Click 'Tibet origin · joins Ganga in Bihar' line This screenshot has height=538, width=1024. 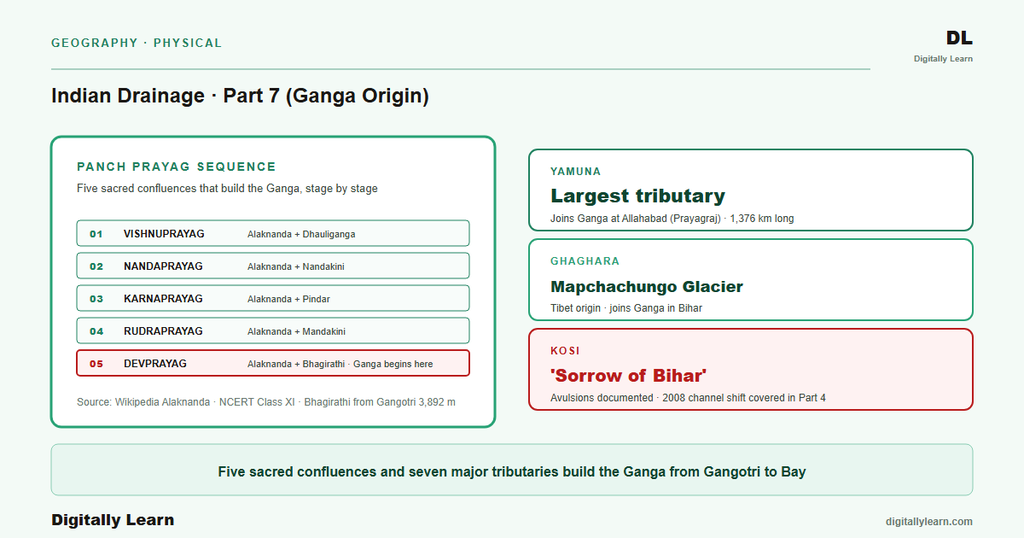pos(626,308)
